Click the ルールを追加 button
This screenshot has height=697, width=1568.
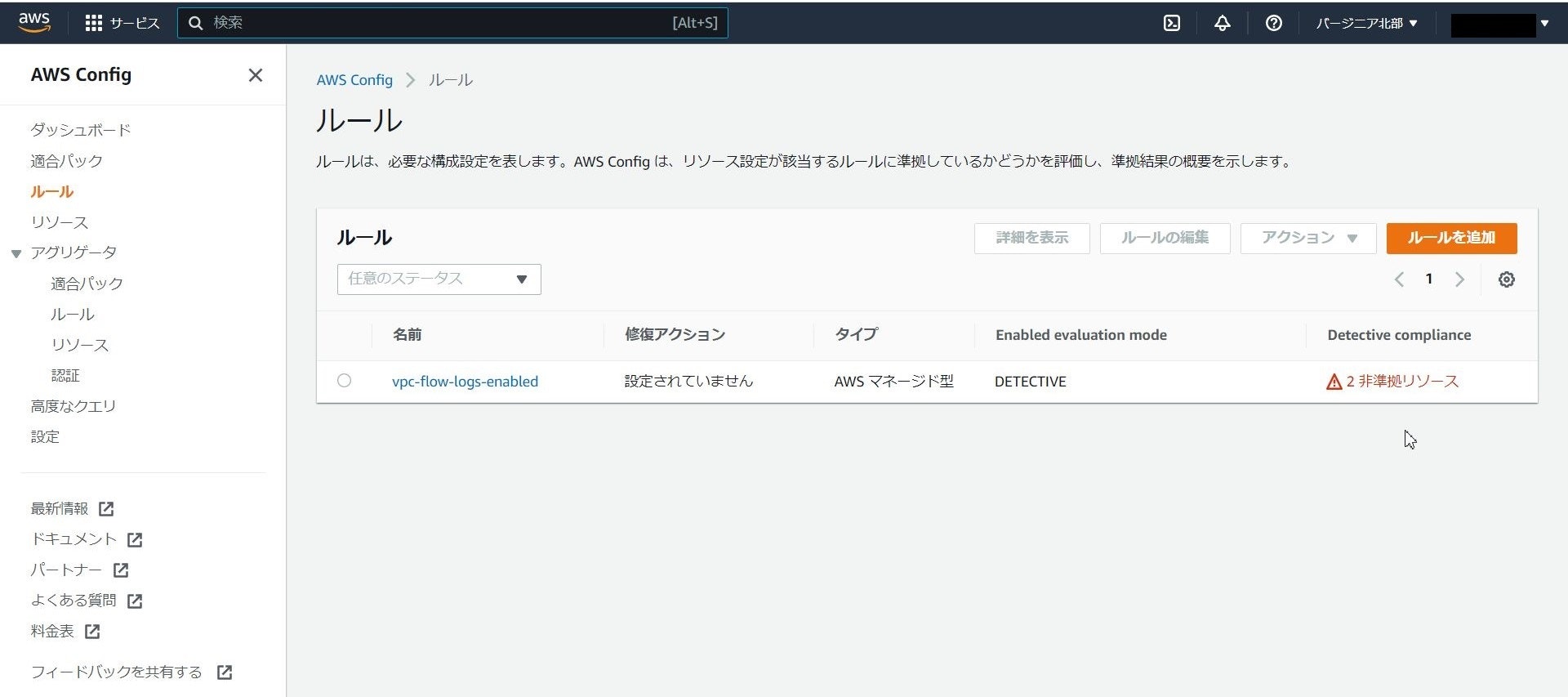coord(1452,238)
